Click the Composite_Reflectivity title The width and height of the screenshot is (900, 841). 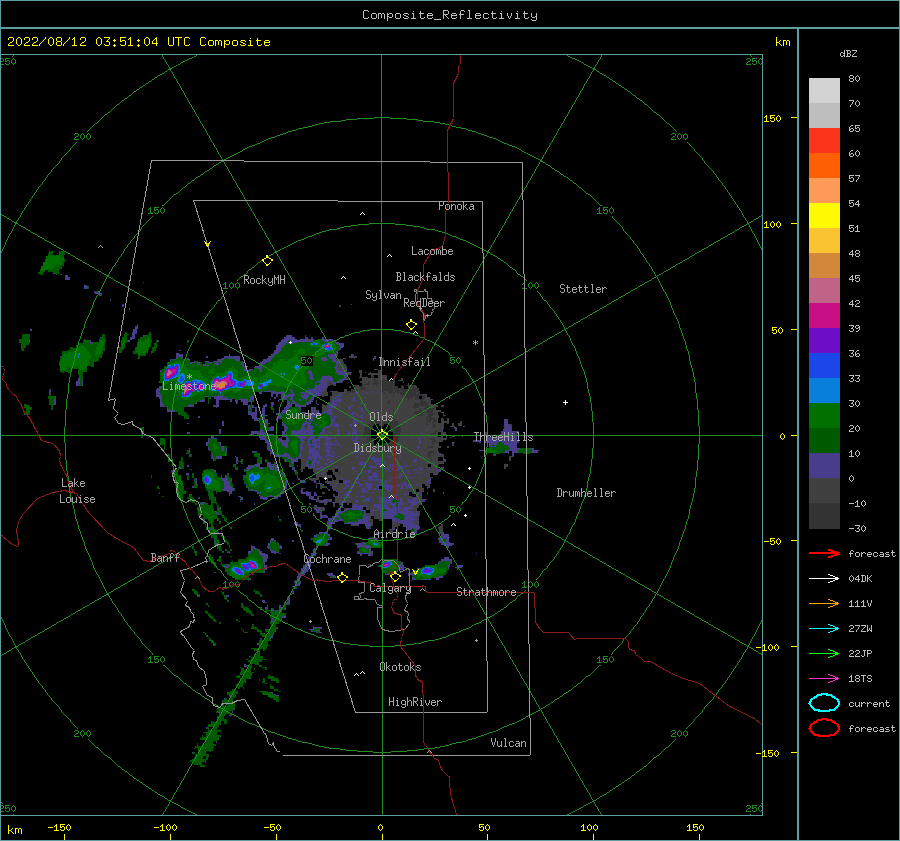coord(450,15)
